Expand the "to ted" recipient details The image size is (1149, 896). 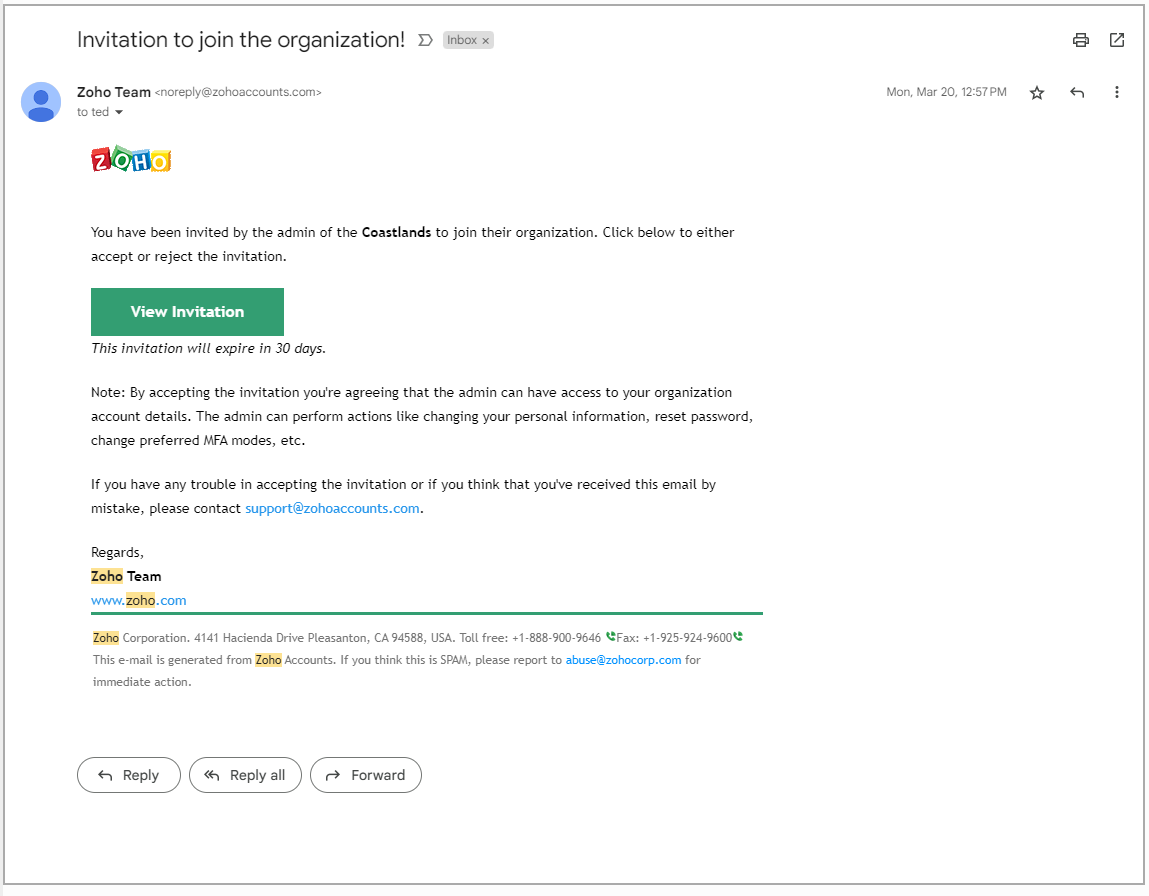[x=119, y=113]
